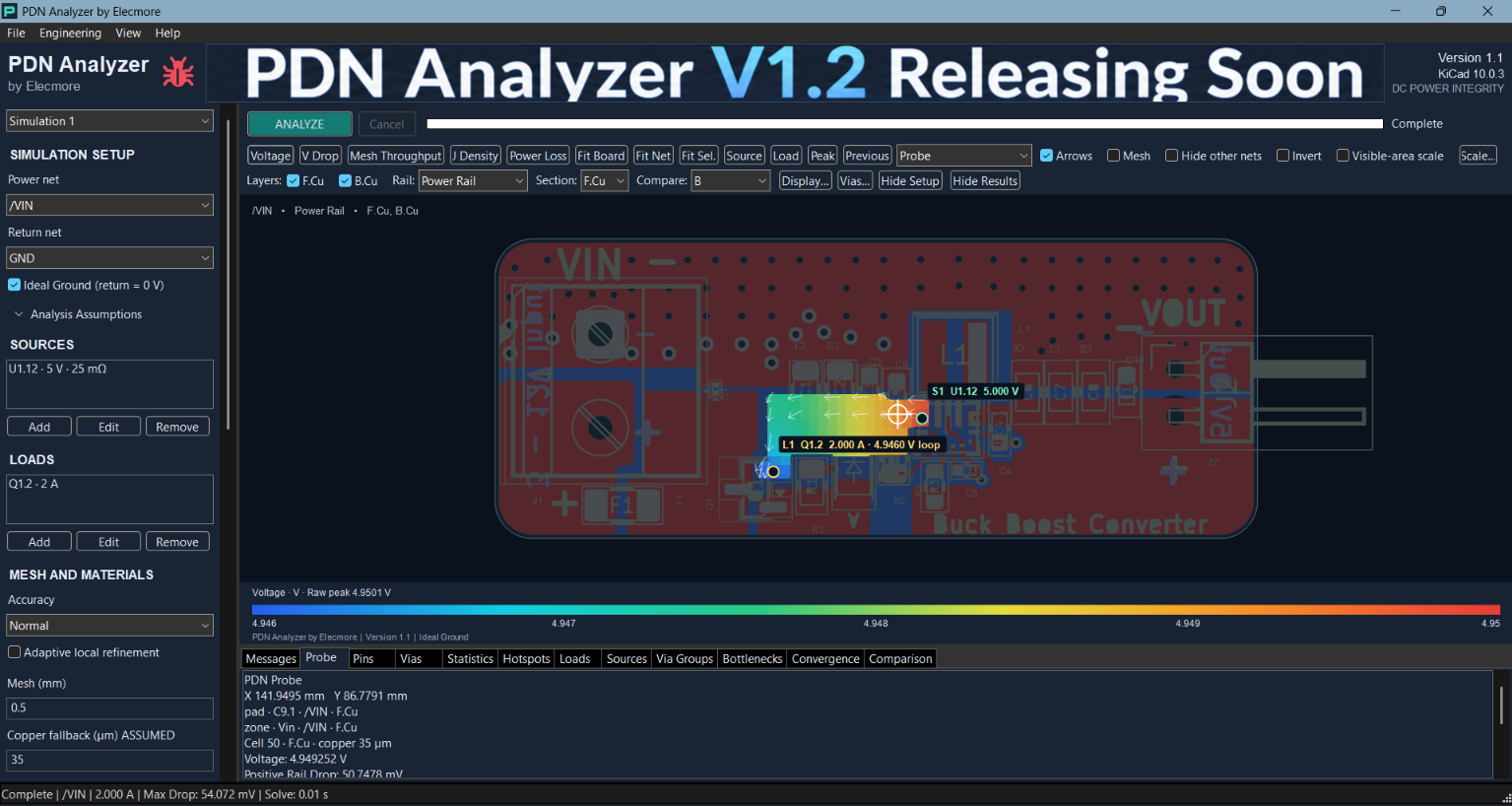Open the View menu
This screenshot has height=806, width=1512.
(x=128, y=33)
